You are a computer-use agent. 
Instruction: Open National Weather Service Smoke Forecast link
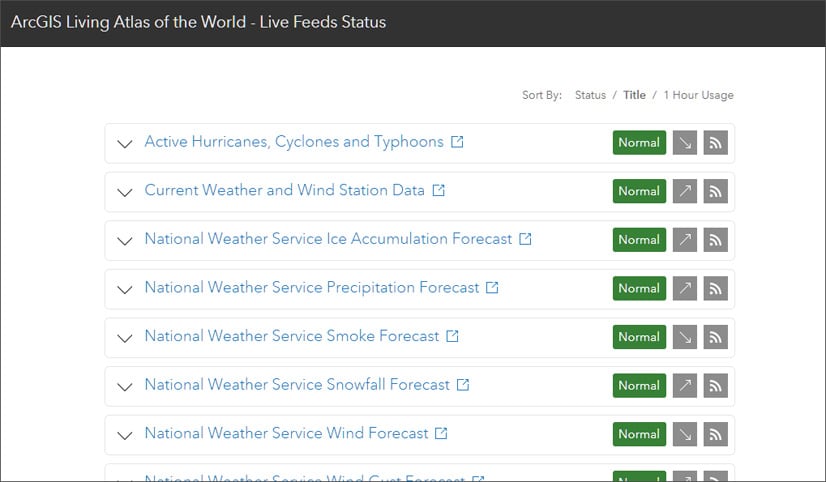292,336
